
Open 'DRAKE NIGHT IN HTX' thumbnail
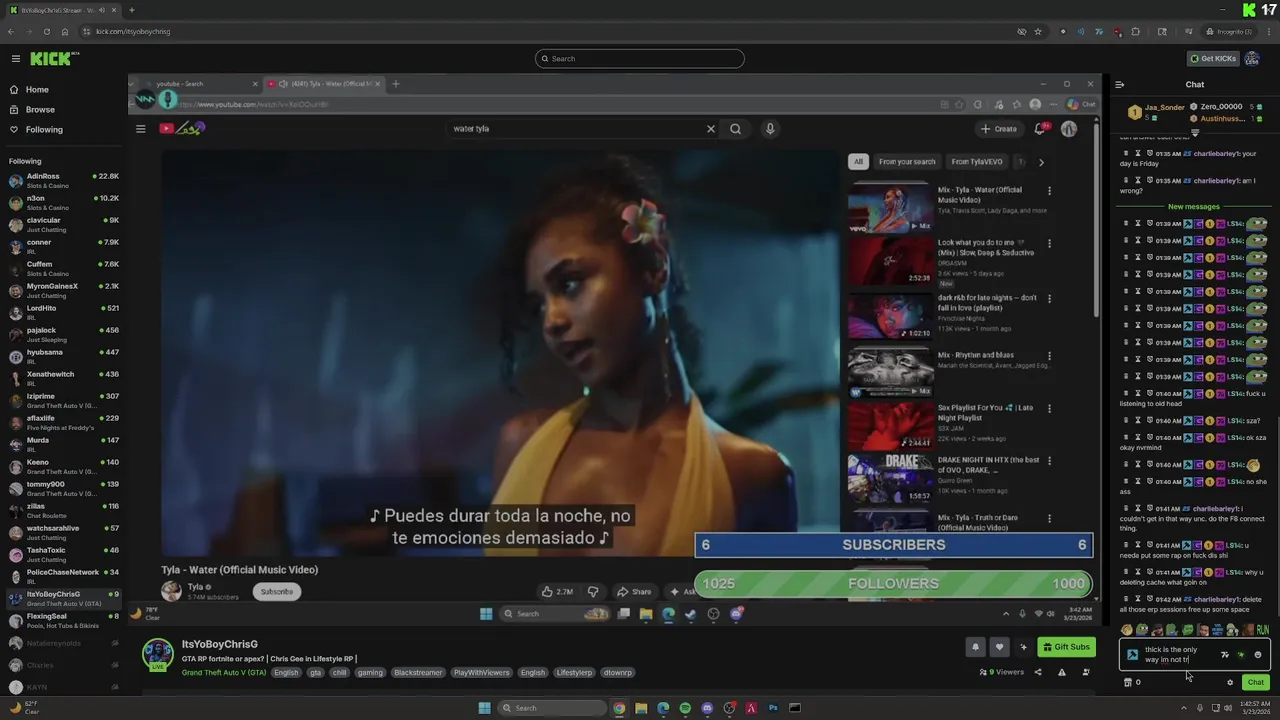point(890,477)
